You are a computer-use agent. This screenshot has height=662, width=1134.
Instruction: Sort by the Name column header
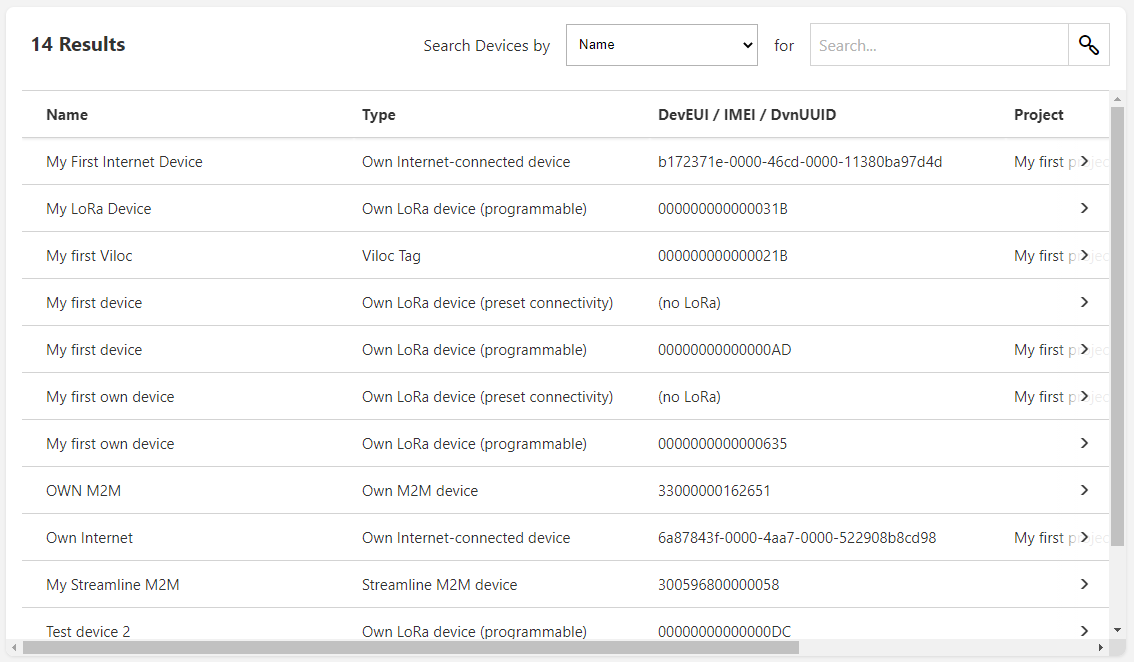click(x=67, y=114)
